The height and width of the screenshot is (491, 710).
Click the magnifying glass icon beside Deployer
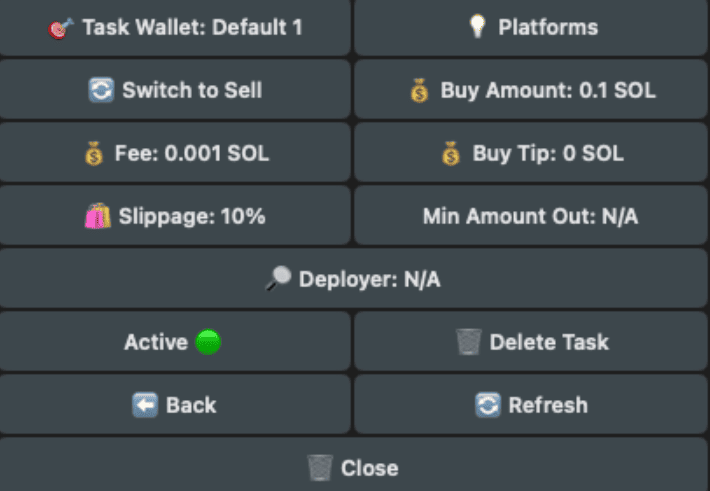click(278, 278)
